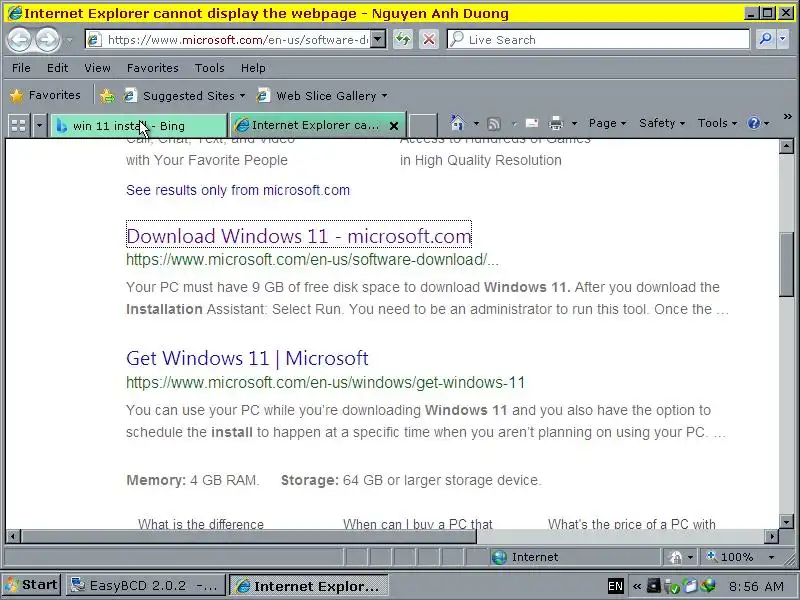Open the Print dropdown arrow
The width and height of the screenshot is (800, 600).
[574, 123]
